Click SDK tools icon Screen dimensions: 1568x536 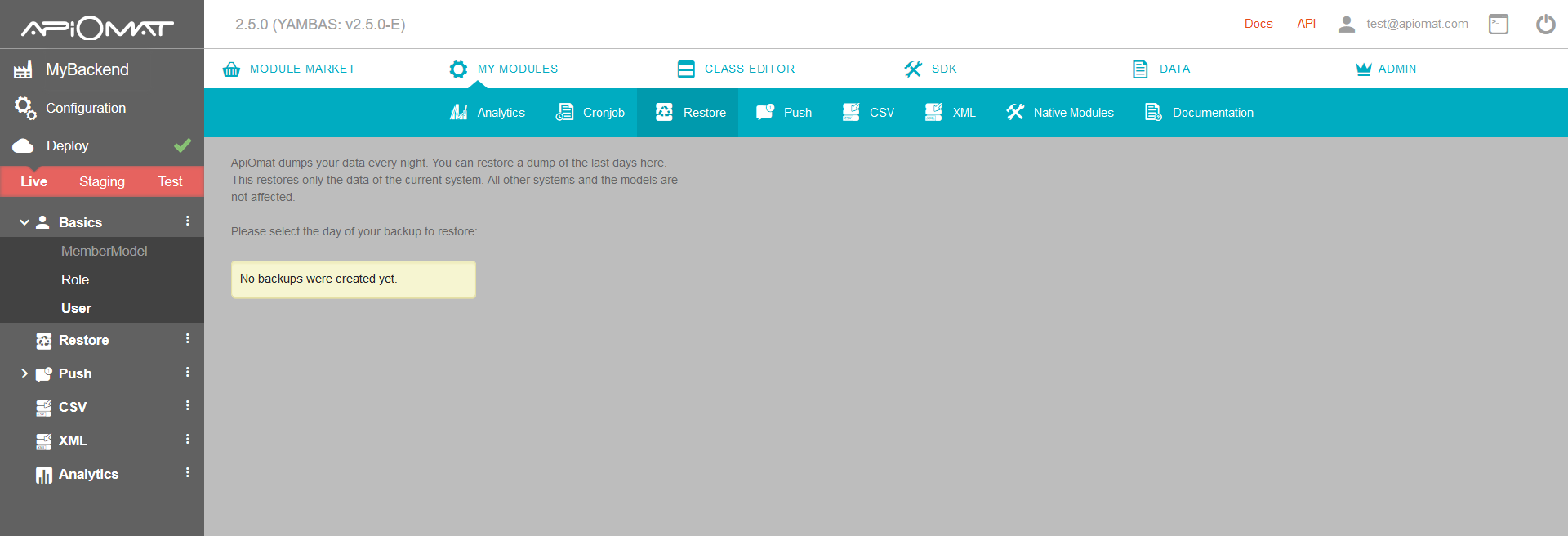(913, 69)
